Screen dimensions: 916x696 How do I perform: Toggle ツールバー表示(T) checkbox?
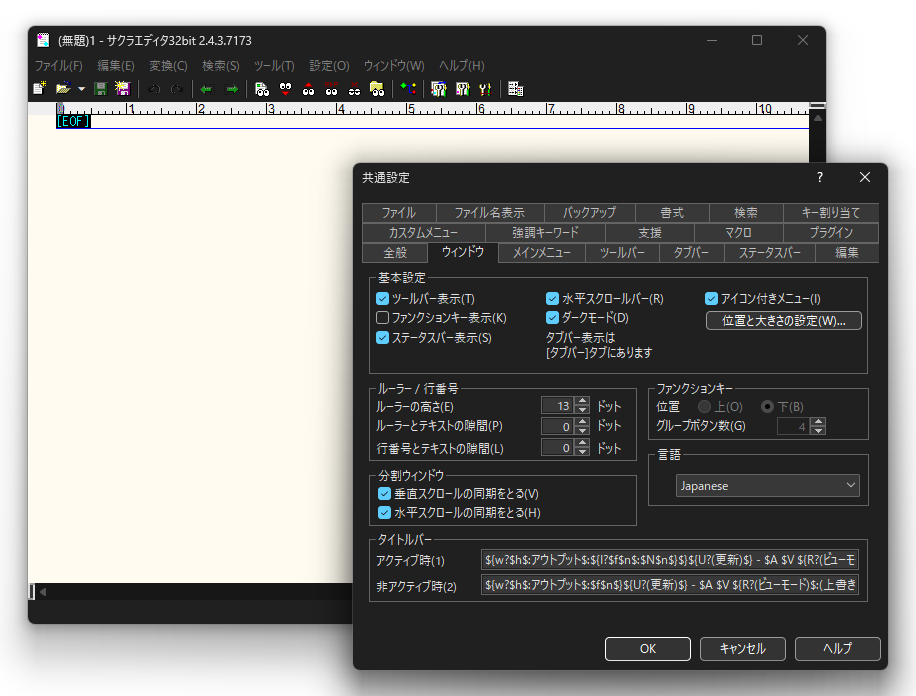[382, 299]
